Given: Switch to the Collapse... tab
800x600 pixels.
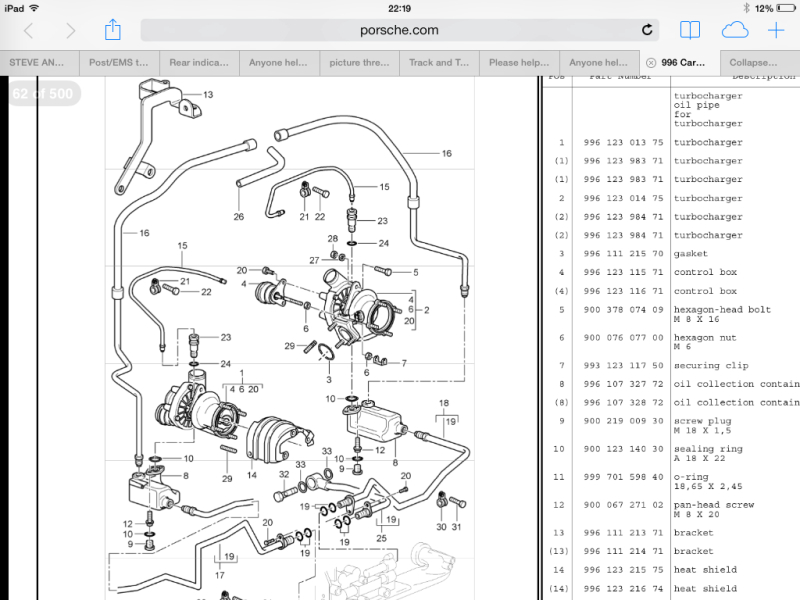Looking at the screenshot, I should point(760,63).
